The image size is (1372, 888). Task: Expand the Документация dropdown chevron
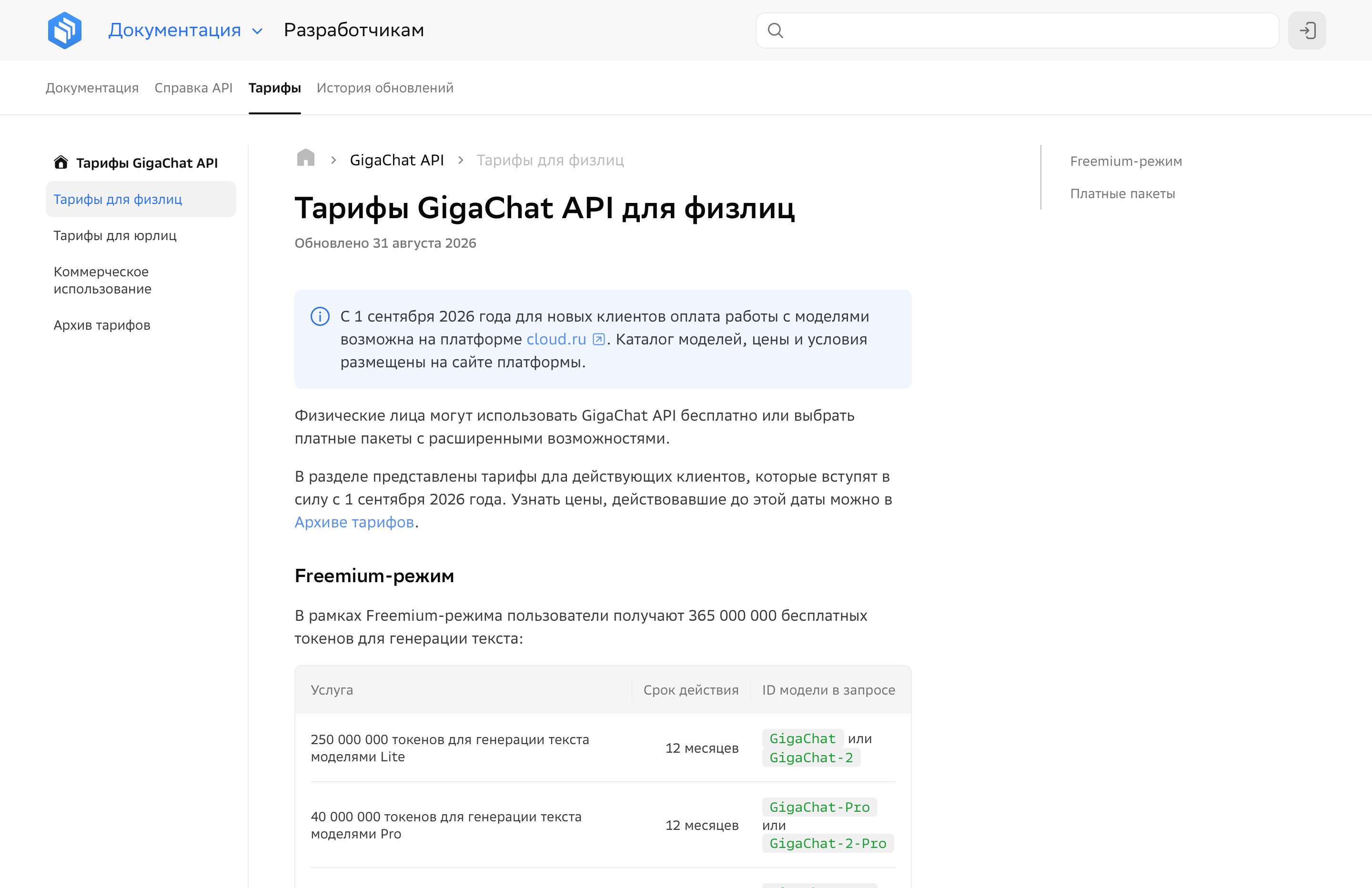coord(258,31)
